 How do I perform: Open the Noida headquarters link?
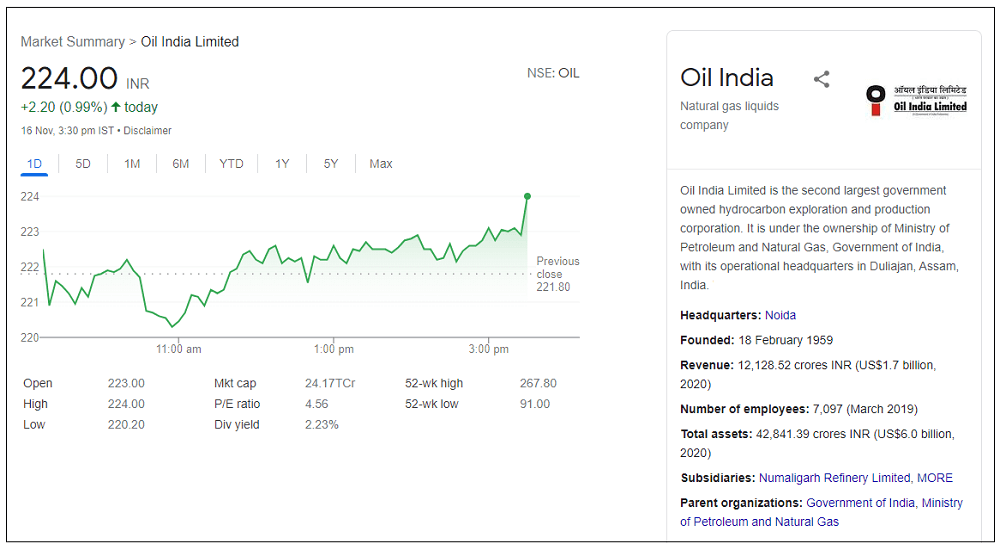click(x=780, y=315)
